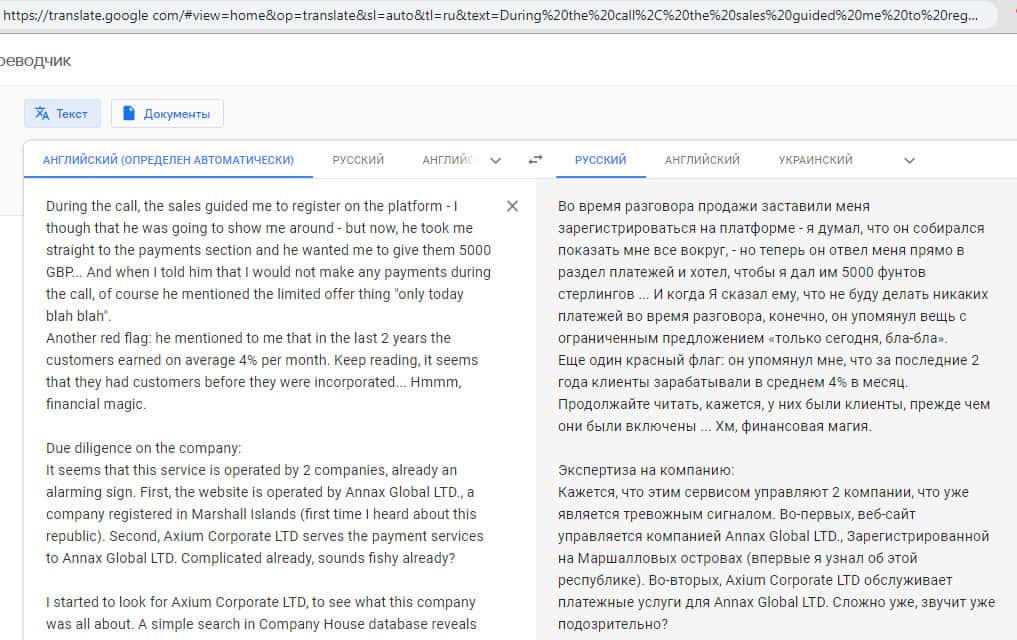Pick the truncated АНГЛИЙСКИЙ source tab
The height and width of the screenshot is (640, 1017).
coord(446,160)
